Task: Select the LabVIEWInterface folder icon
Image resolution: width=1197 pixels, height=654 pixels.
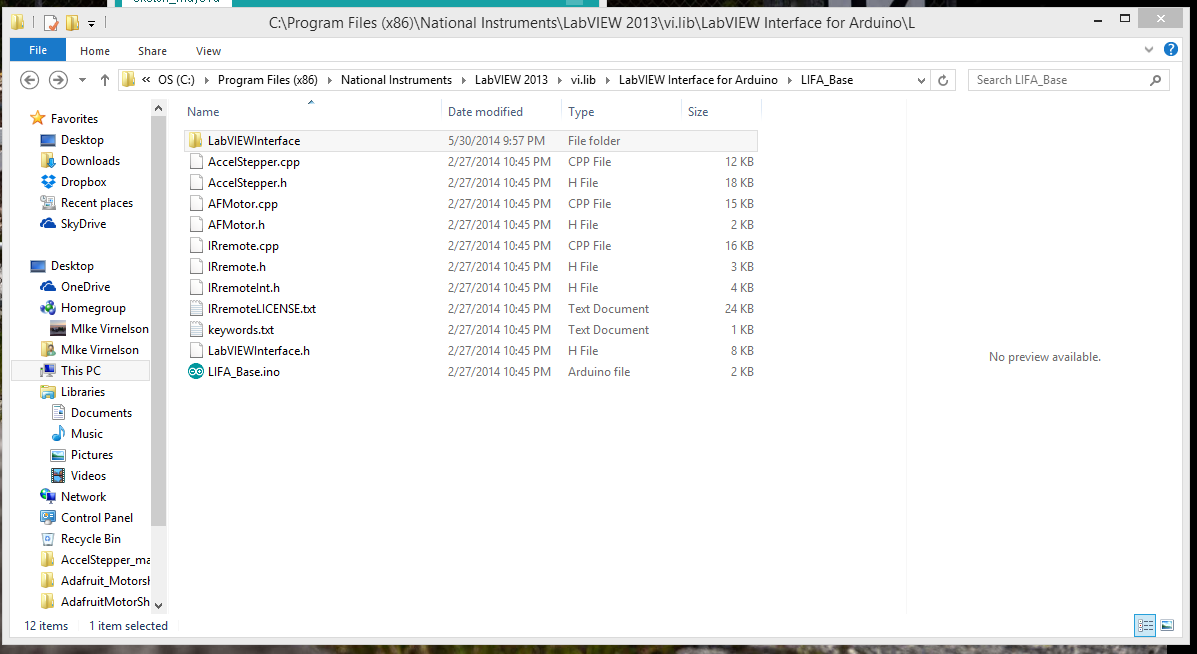Action: (195, 140)
